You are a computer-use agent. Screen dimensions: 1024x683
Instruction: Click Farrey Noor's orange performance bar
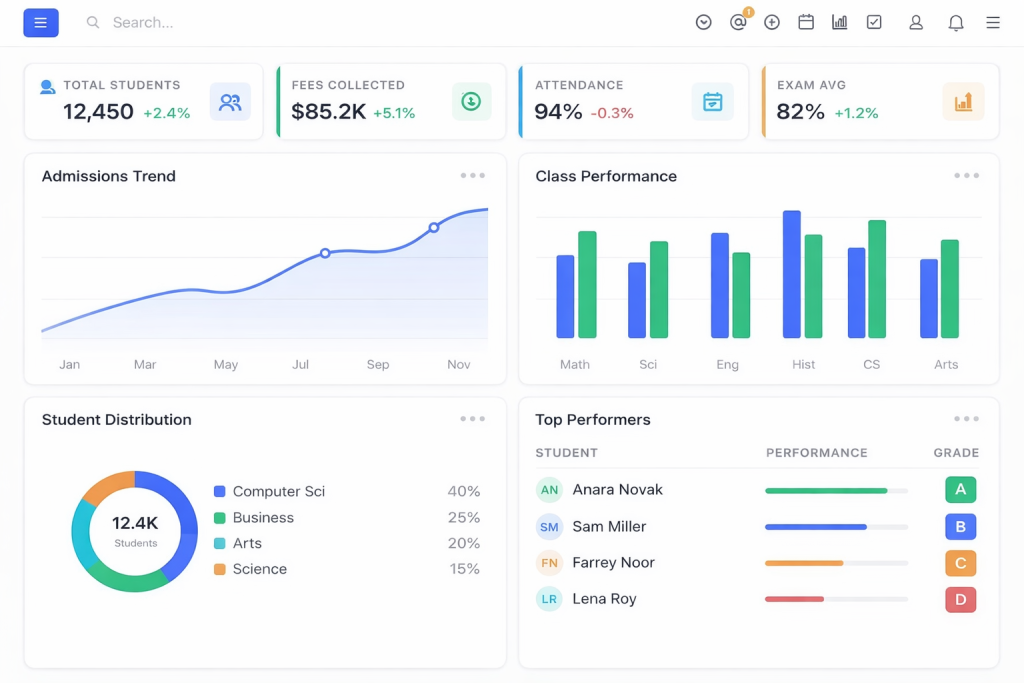pyautogui.click(x=804, y=563)
